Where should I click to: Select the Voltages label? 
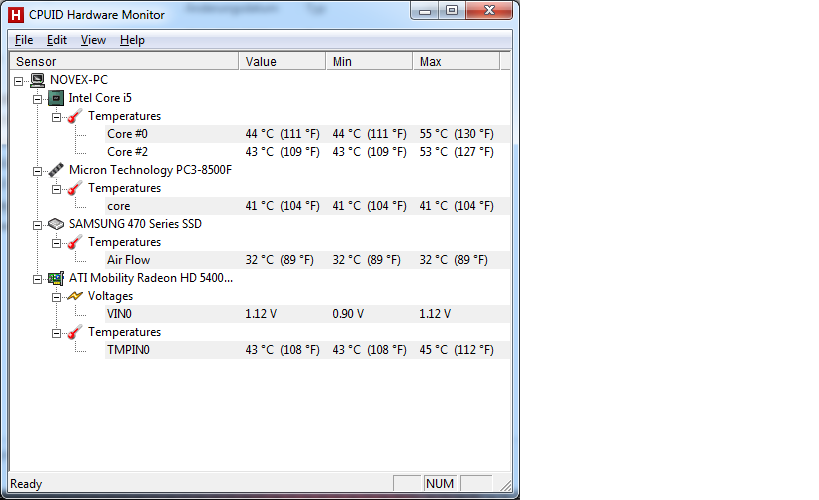point(110,296)
